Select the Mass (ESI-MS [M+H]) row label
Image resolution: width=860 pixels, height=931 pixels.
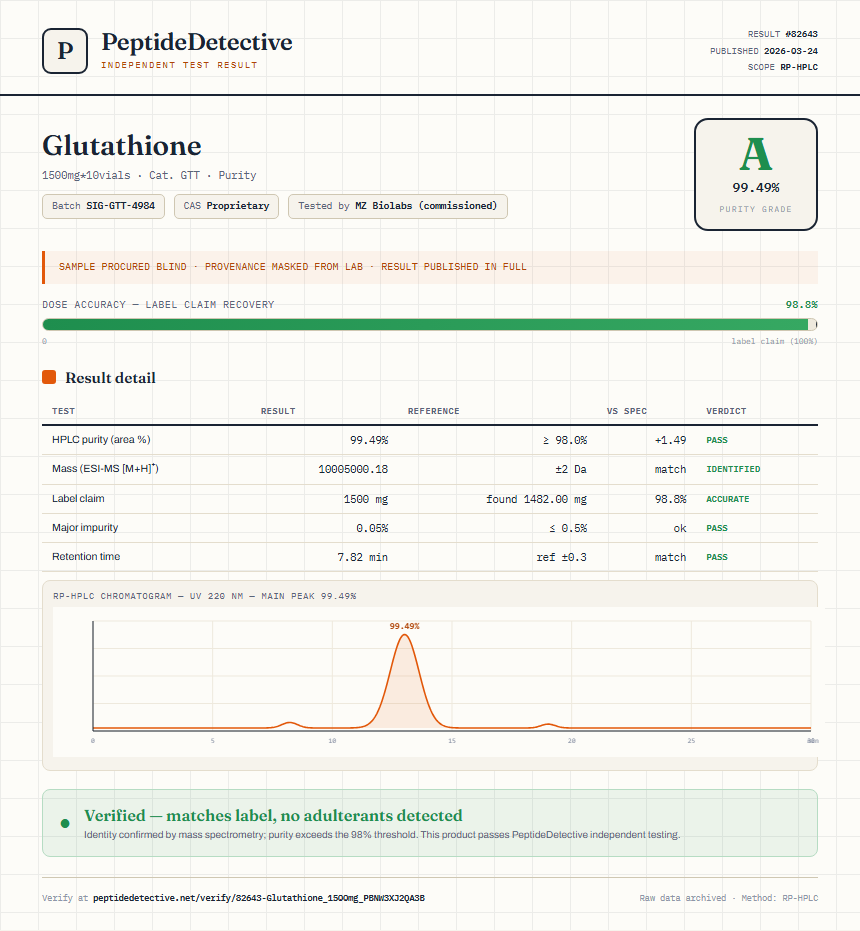105,468
